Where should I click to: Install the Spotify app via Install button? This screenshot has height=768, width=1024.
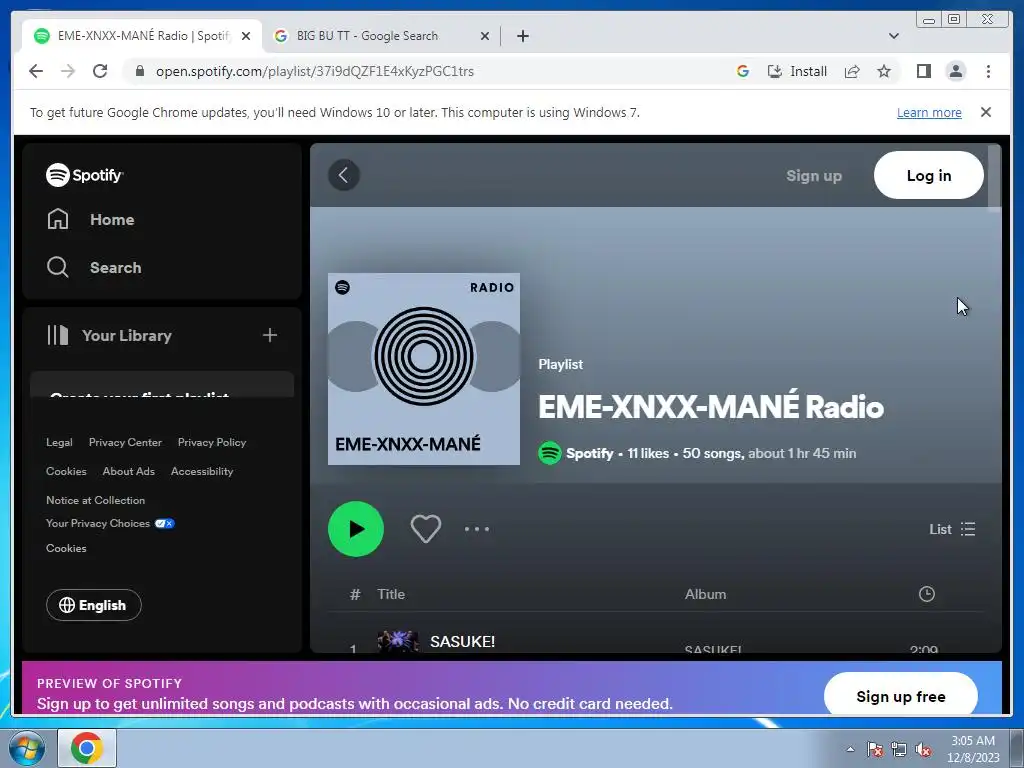pos(797,71)
